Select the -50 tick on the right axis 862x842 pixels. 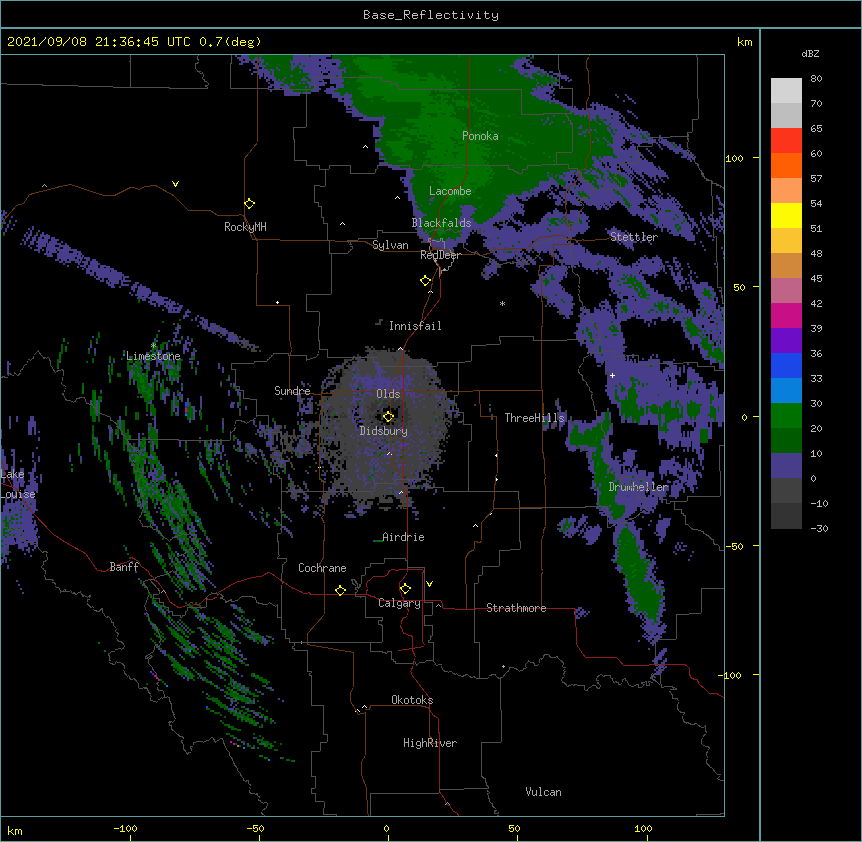point(734,546)
